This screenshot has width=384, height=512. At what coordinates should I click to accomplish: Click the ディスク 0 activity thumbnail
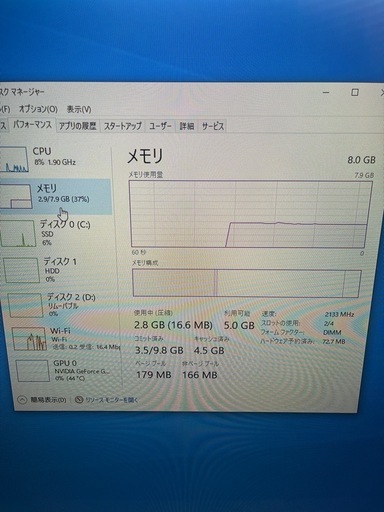coord(18,234)
